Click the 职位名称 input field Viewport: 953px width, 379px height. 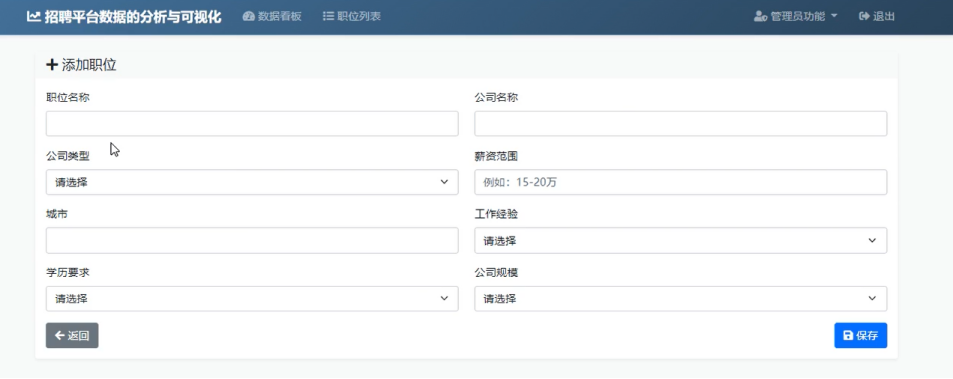252,123
